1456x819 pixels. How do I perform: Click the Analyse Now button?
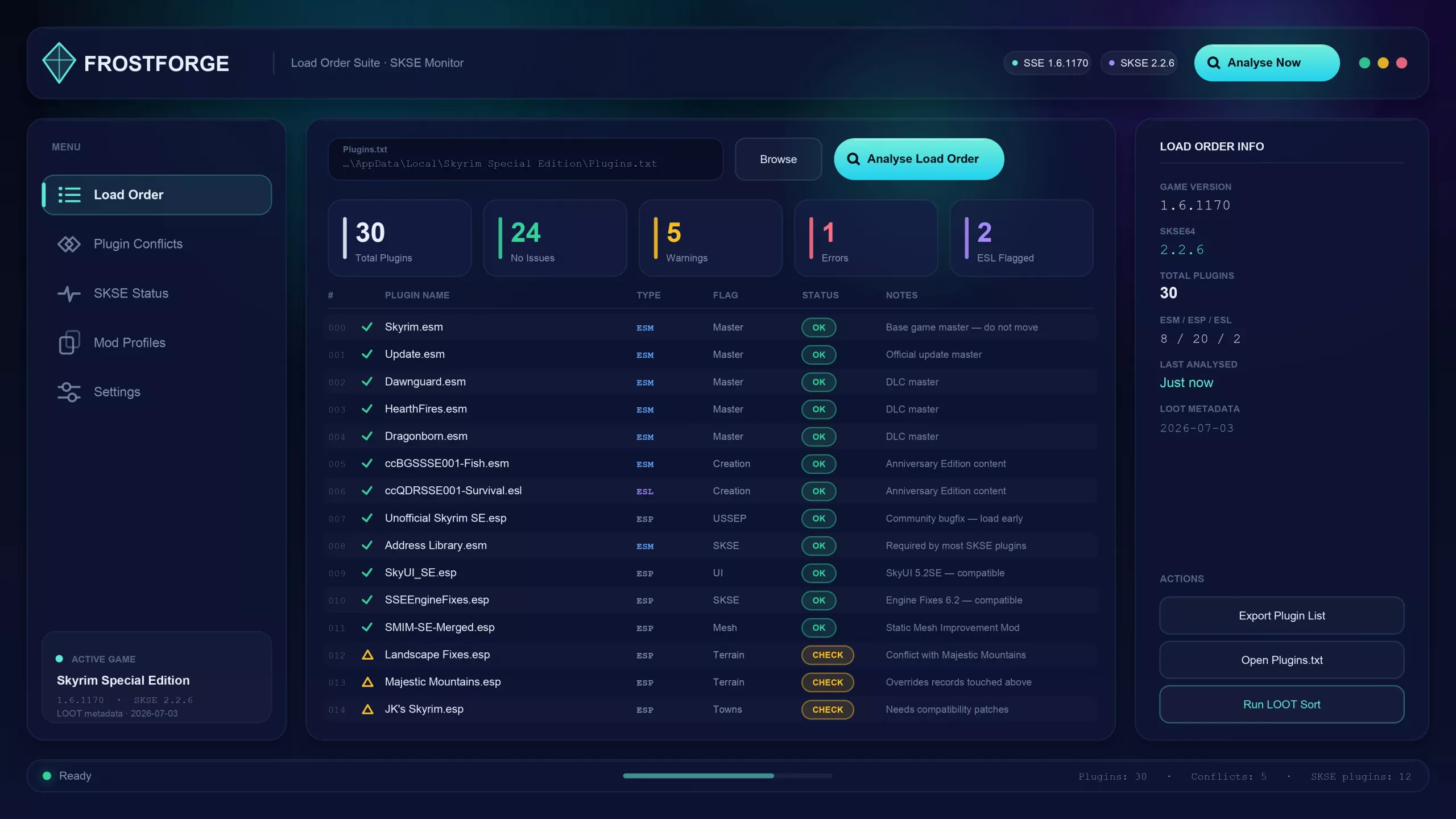1267,63
